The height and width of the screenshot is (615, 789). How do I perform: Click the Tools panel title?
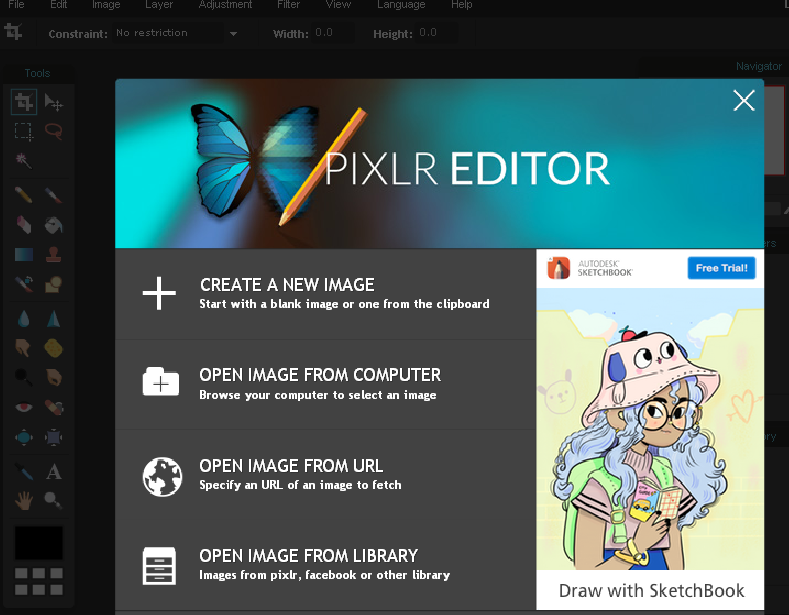[x=37, y=73]
